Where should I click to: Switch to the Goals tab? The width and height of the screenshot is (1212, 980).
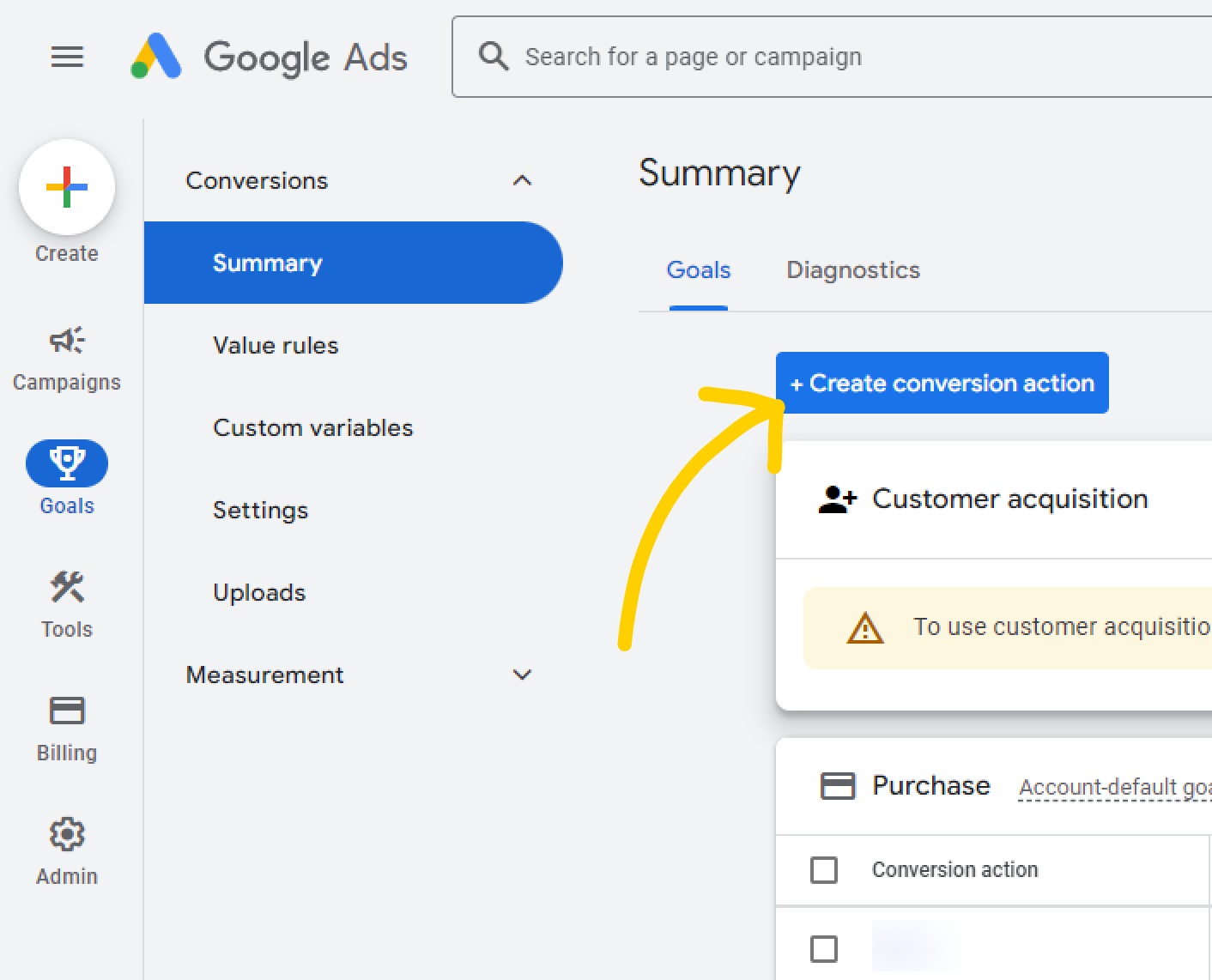point(699,270)
